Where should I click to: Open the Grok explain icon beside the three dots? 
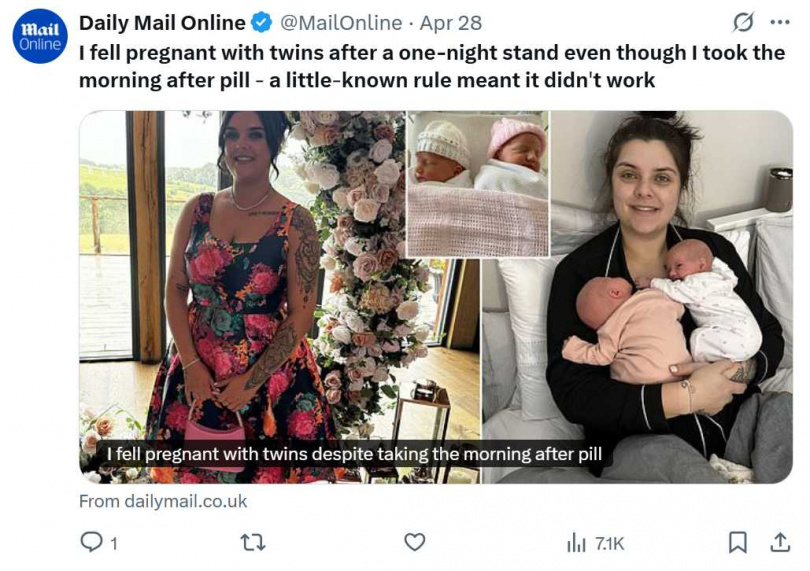[743, 22]
